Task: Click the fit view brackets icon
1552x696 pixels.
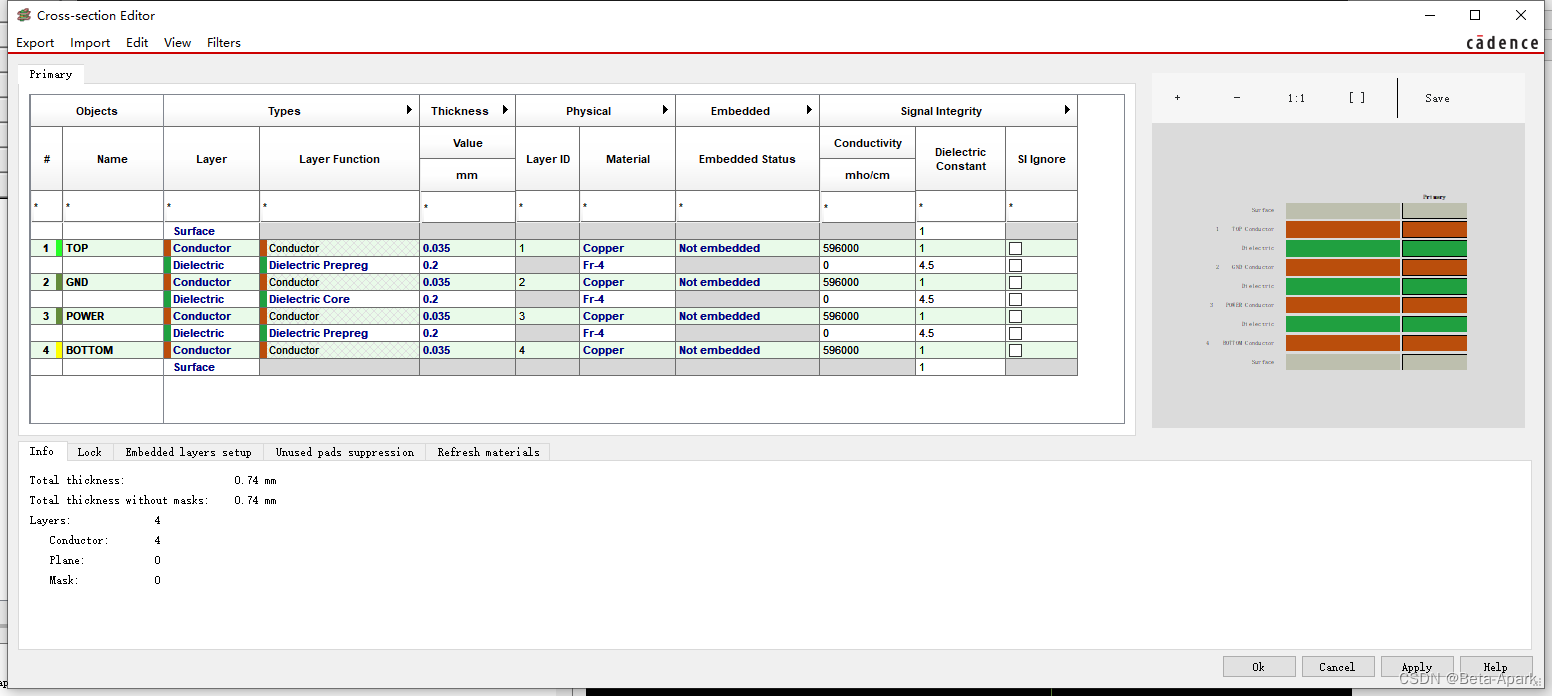Action: pyautogui.click(x=1356, y=98)
